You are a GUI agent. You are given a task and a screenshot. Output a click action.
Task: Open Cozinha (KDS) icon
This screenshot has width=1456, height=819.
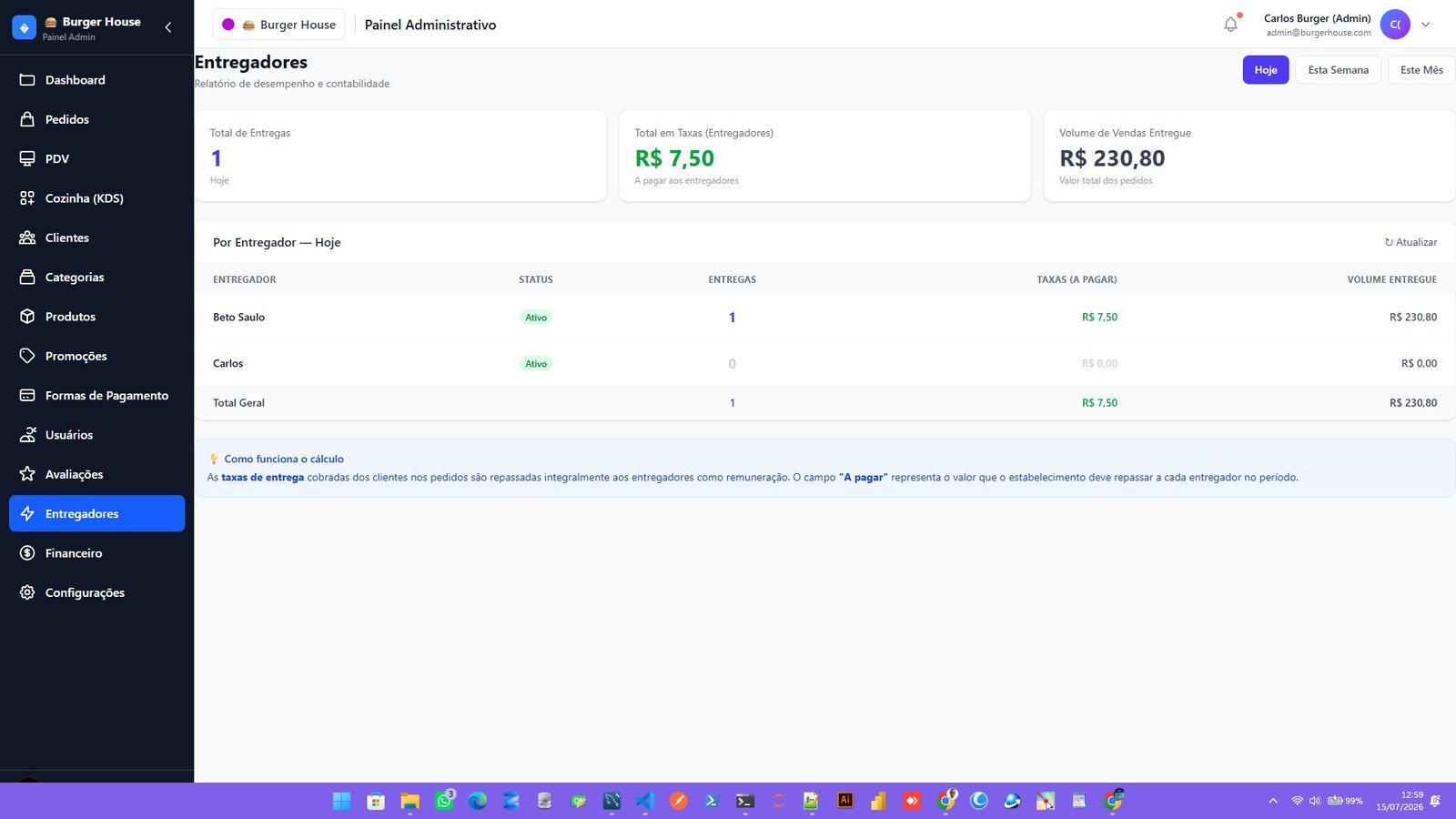coord(27,198)
